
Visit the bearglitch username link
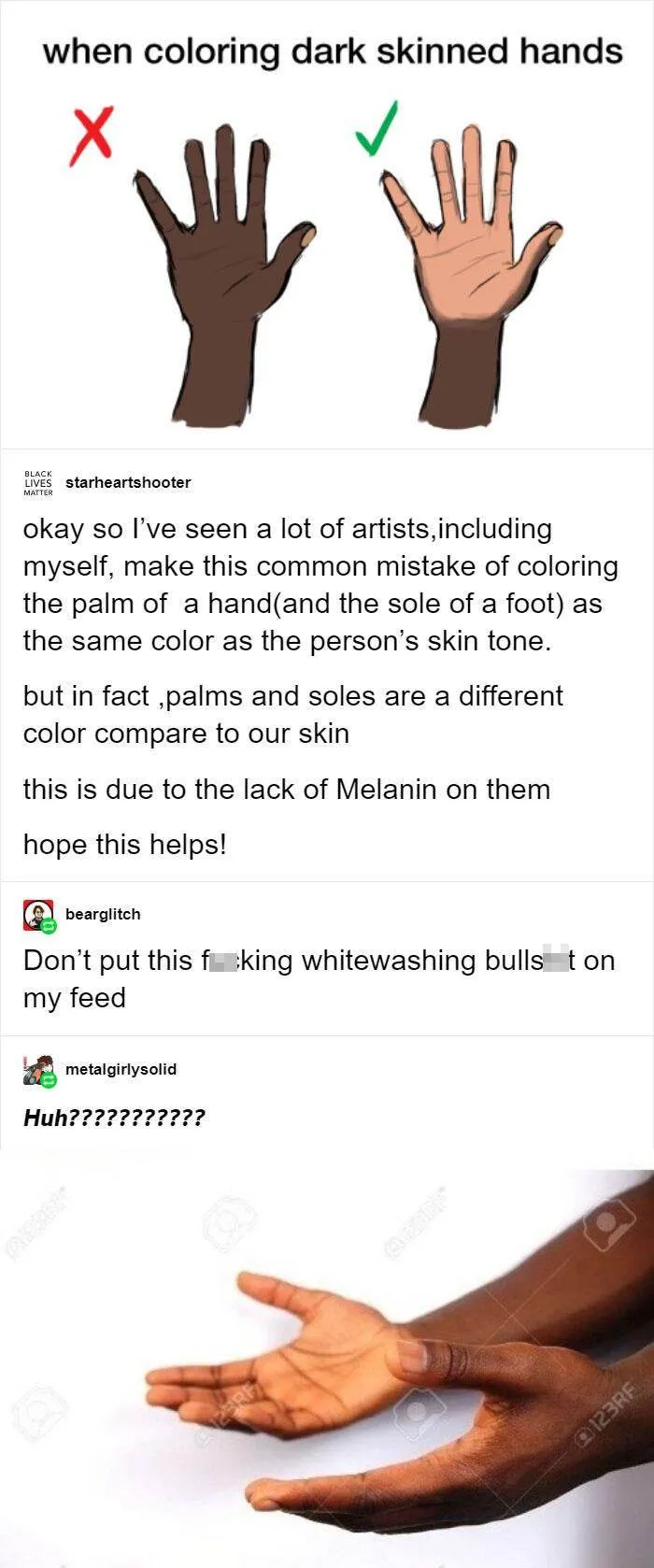pos(103,914)
